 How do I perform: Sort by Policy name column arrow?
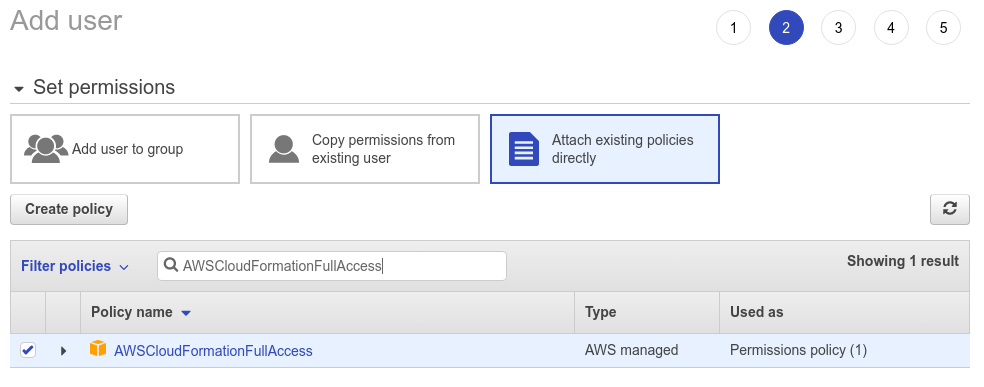pos(186,312)
